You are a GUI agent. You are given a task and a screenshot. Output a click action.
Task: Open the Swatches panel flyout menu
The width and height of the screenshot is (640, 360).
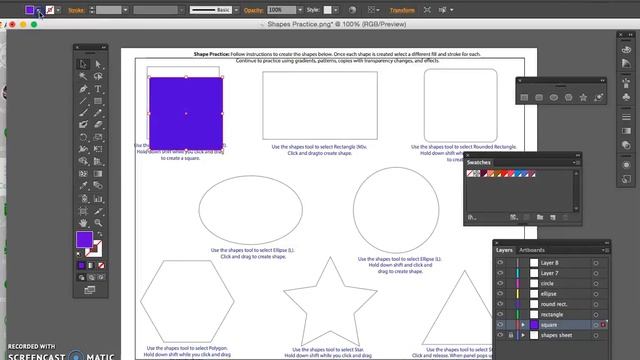tap(576, 162)
